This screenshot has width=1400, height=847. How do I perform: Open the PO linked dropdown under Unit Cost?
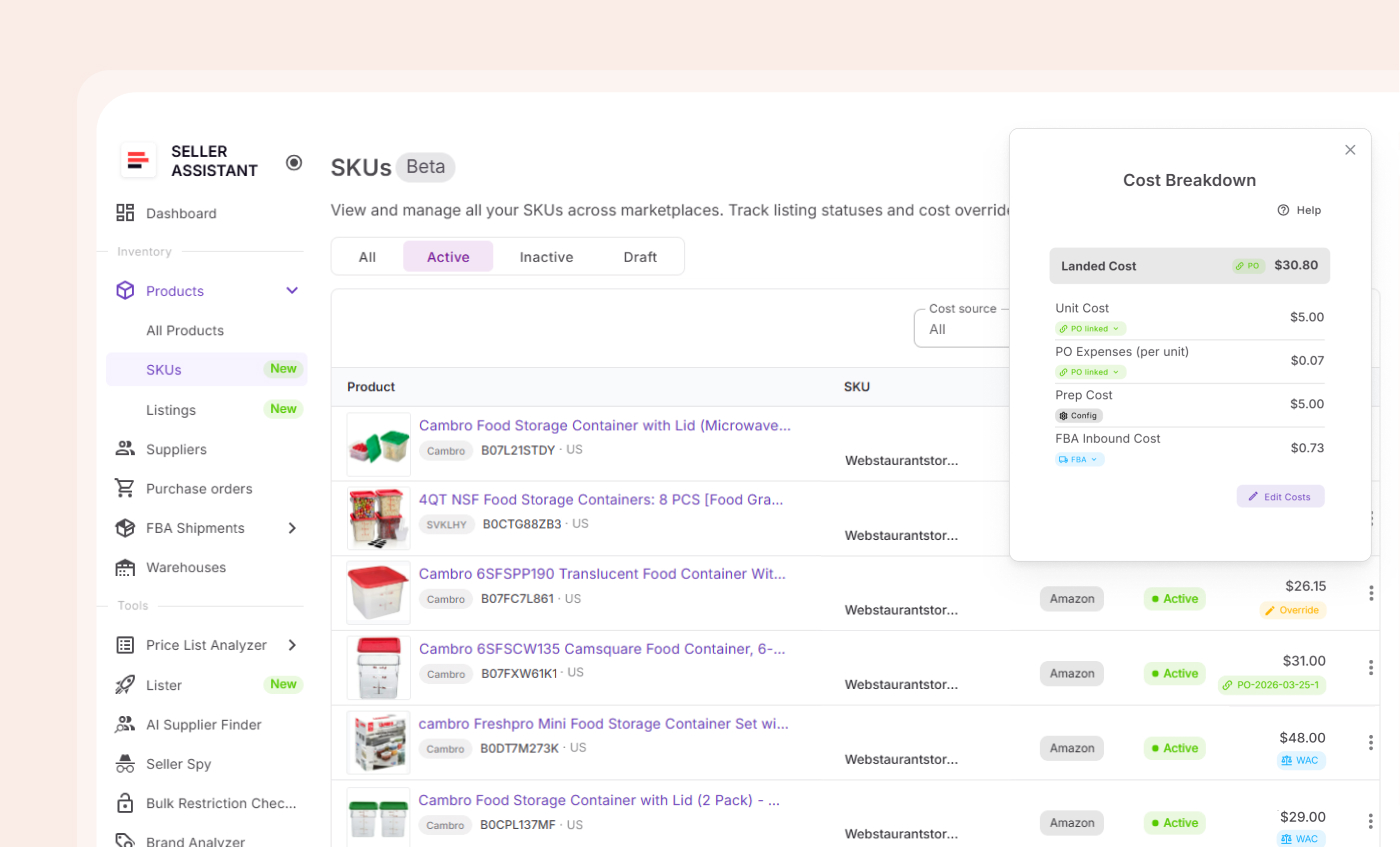point(1090,328)
